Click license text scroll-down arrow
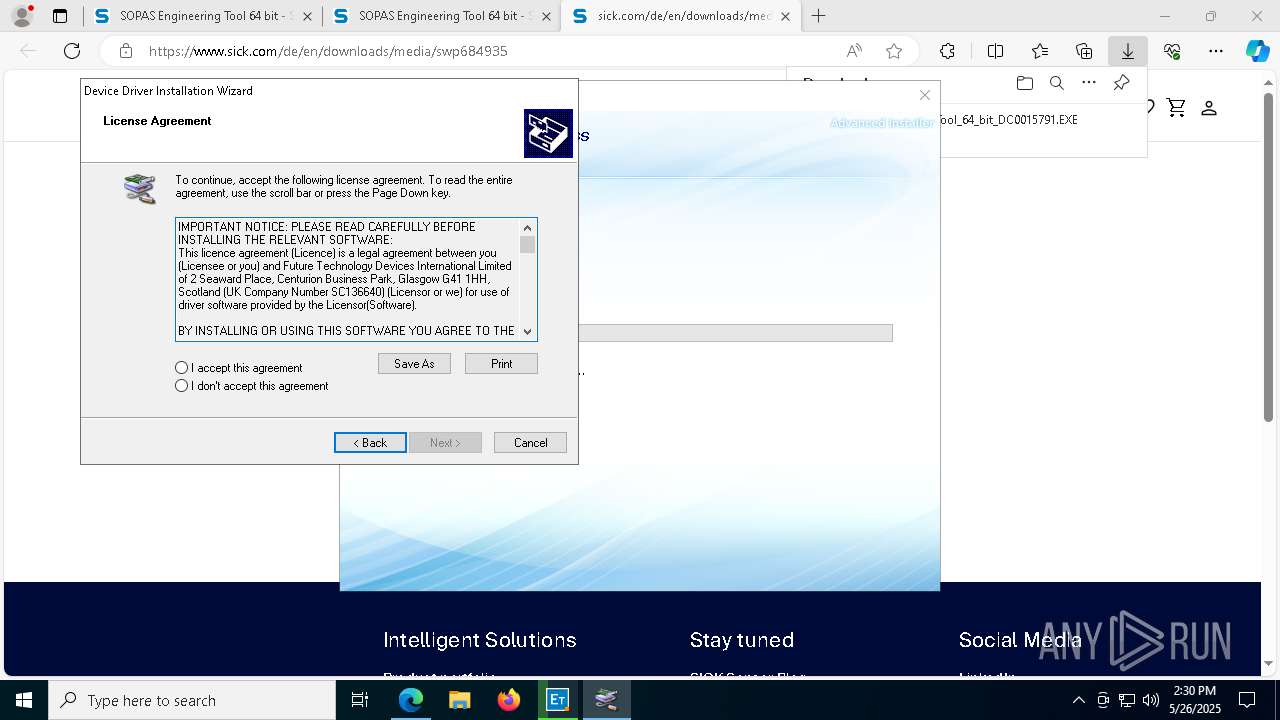 (528, 332)
